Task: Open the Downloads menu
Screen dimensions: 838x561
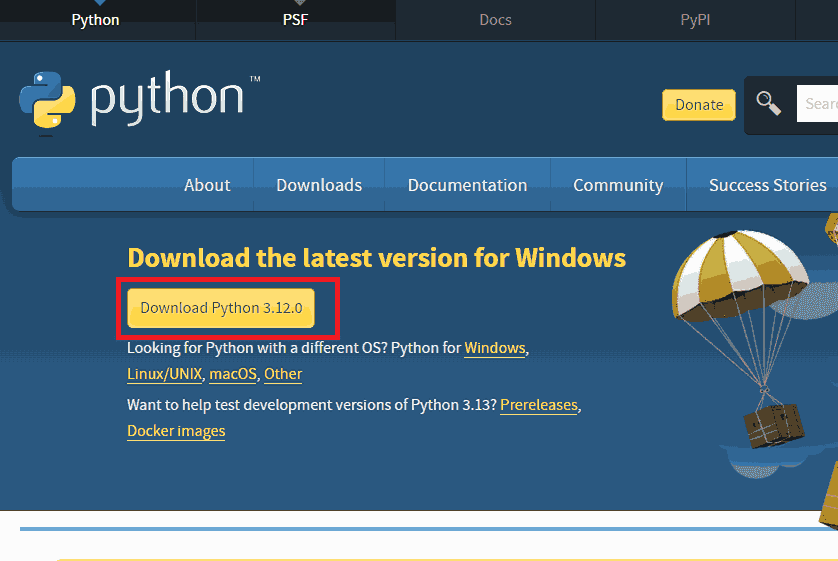Action: [x=319, y=185]
